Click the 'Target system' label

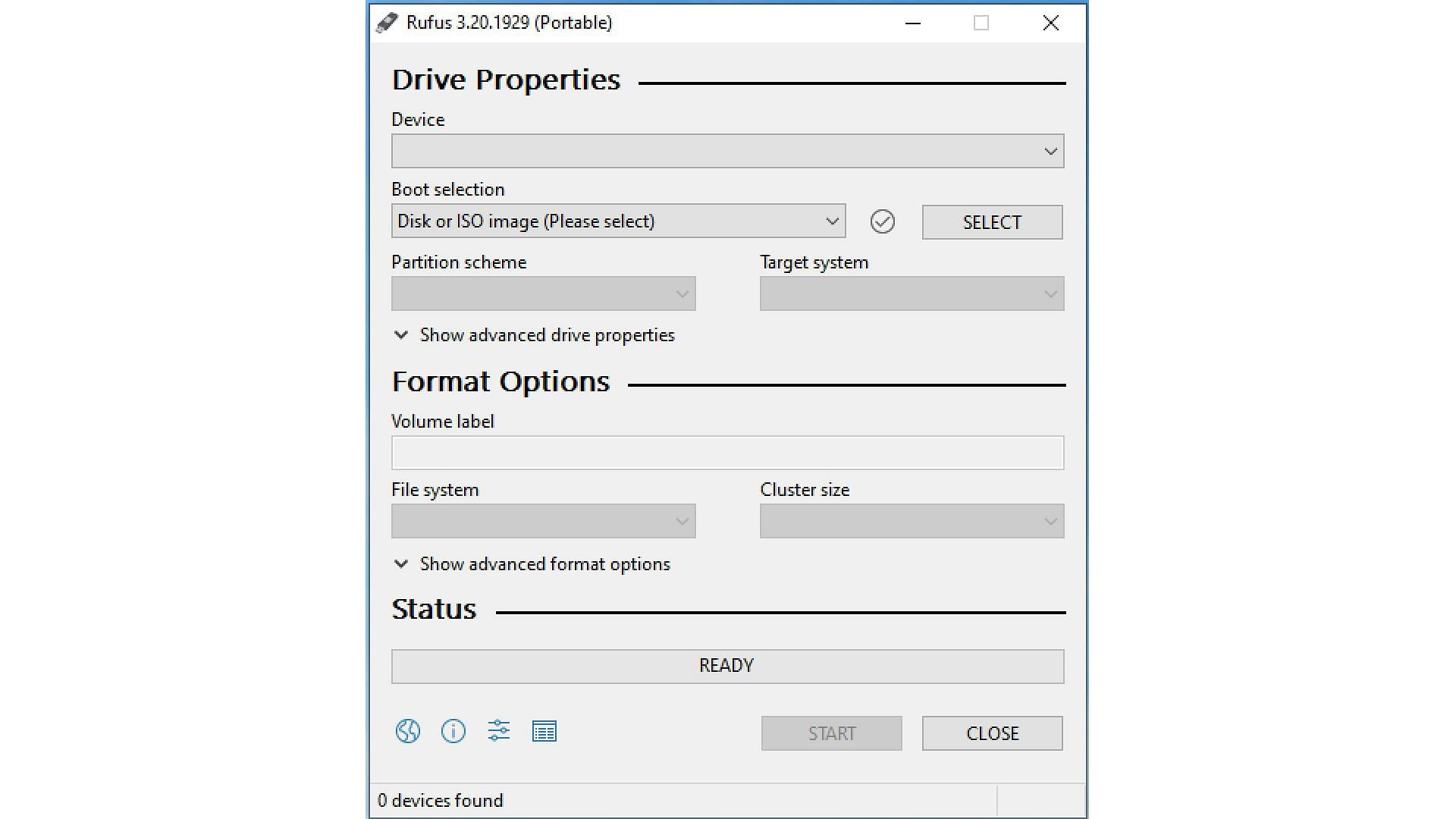814,262
